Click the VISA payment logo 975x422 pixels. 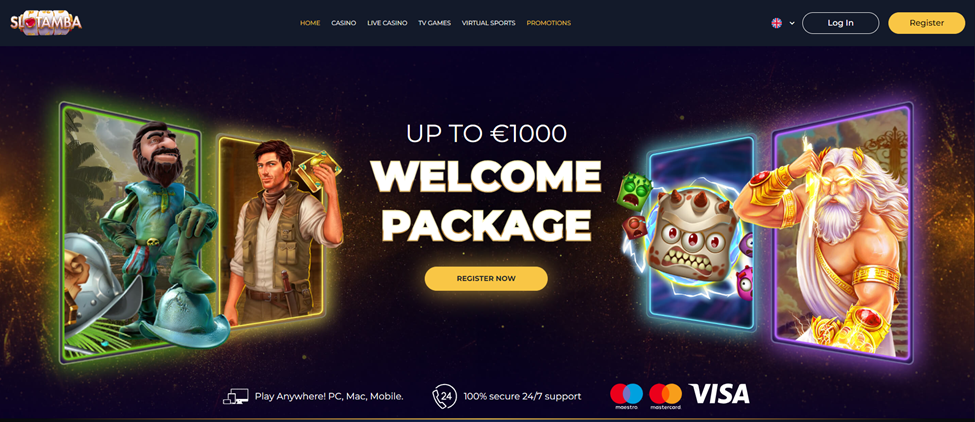point(719,393)
